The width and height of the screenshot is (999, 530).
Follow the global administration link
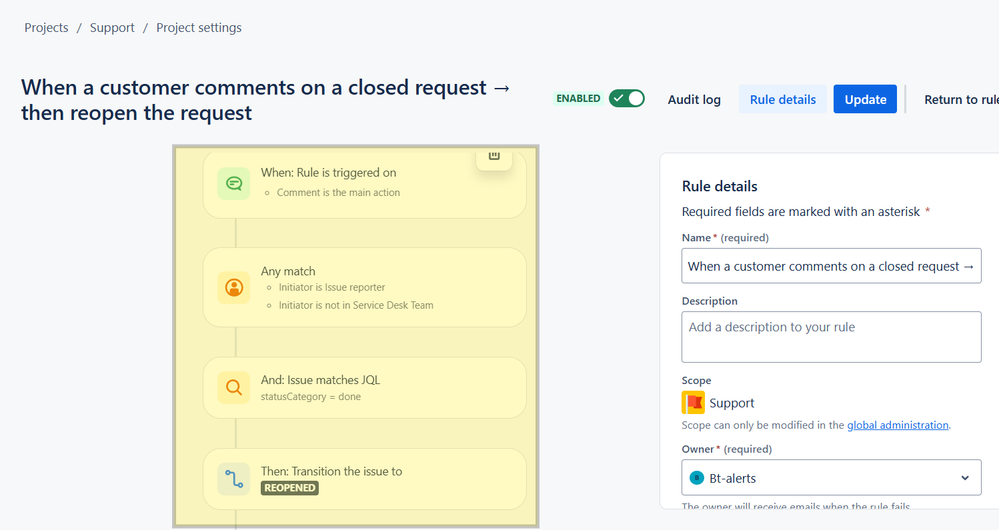click(898, 425)
